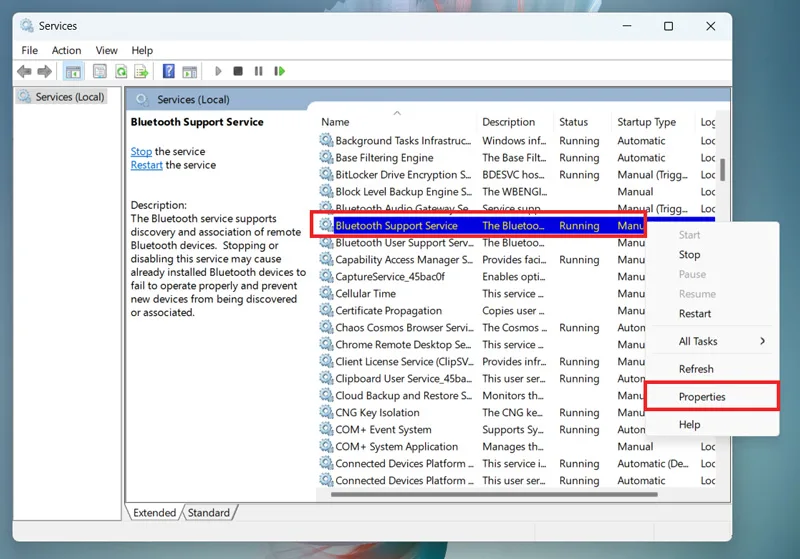Click the Restart the service link

point(146,165)
